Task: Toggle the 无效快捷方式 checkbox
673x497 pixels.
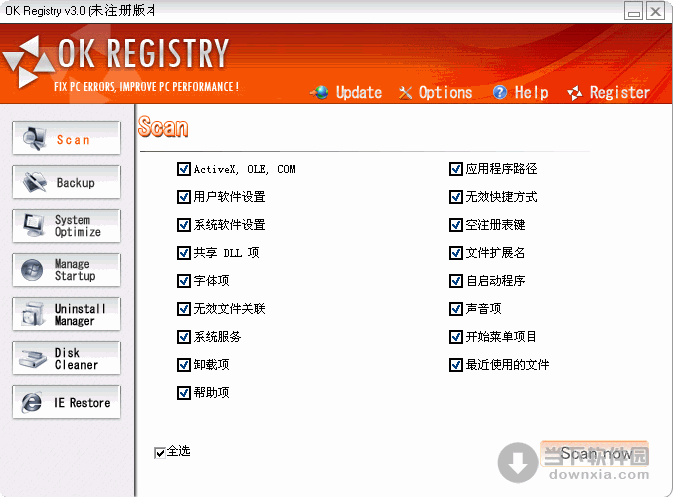Action: point(456,197)
